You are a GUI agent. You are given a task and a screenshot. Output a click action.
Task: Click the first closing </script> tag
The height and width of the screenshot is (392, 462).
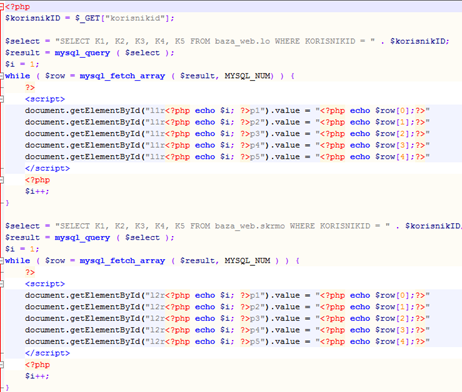click(x=47, y=168)
